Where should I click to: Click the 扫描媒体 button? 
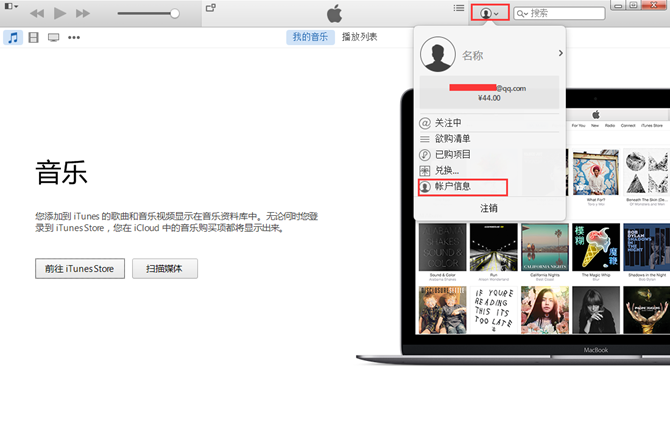point(165,268)
